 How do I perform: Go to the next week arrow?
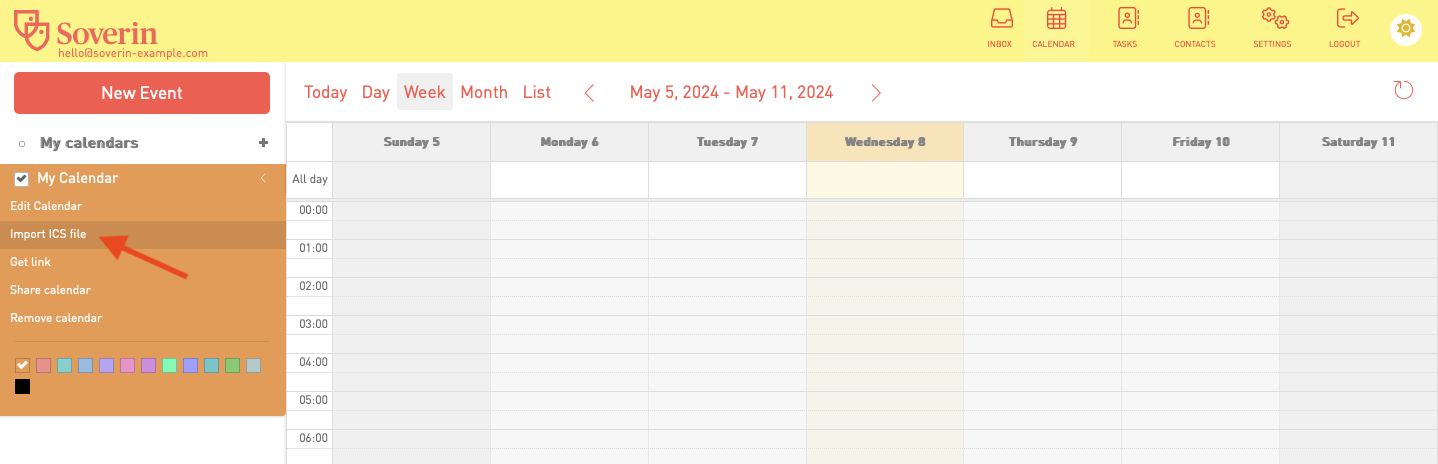(x=876, y=93)
